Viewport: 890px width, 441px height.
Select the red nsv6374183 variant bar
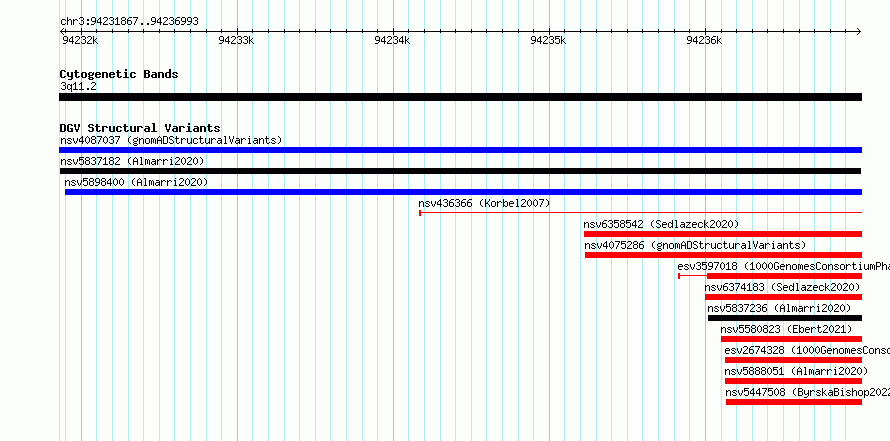point(783,297)
